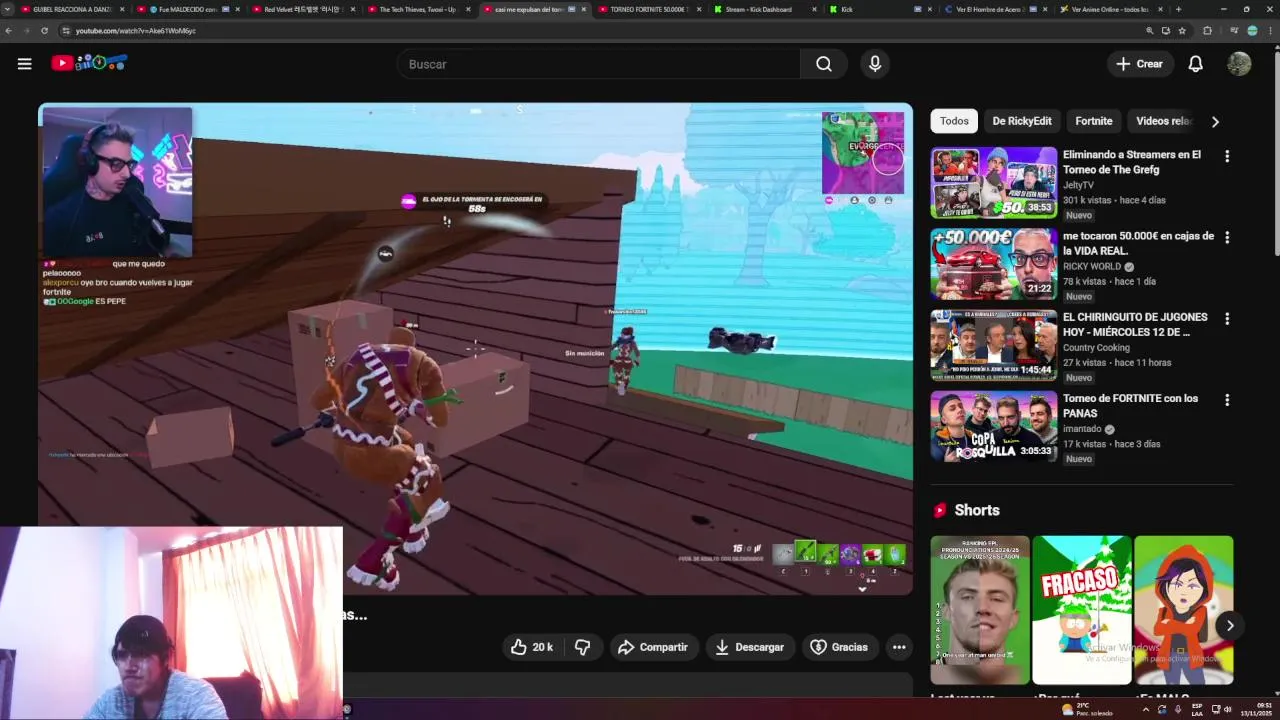Bookmark this page with the star

[1183, 31]
